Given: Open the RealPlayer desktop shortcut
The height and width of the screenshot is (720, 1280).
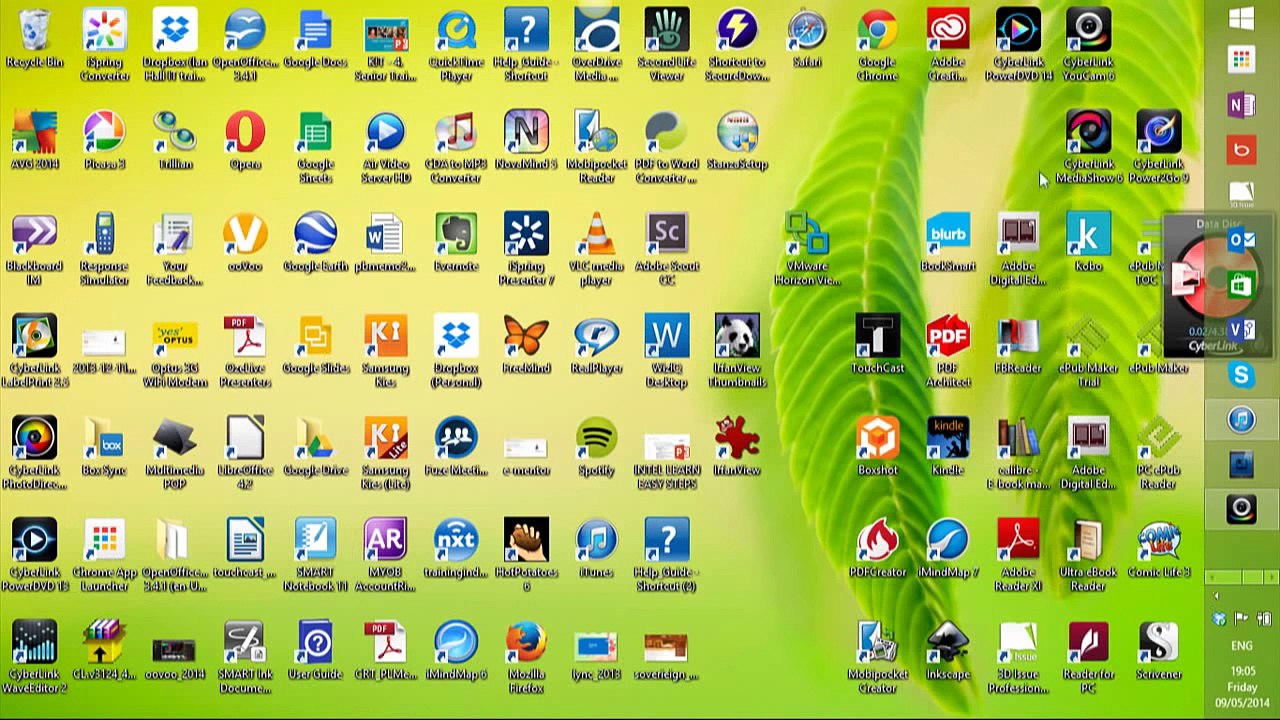Looking at the screenshot, I should (x=597, y=336).
